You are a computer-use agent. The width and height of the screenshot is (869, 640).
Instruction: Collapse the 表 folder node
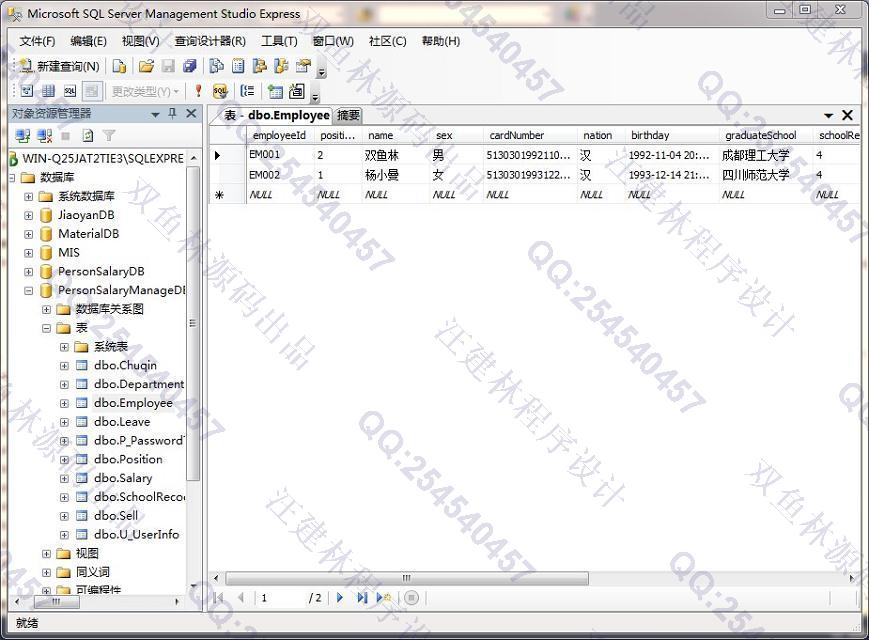tap(47, 328)
